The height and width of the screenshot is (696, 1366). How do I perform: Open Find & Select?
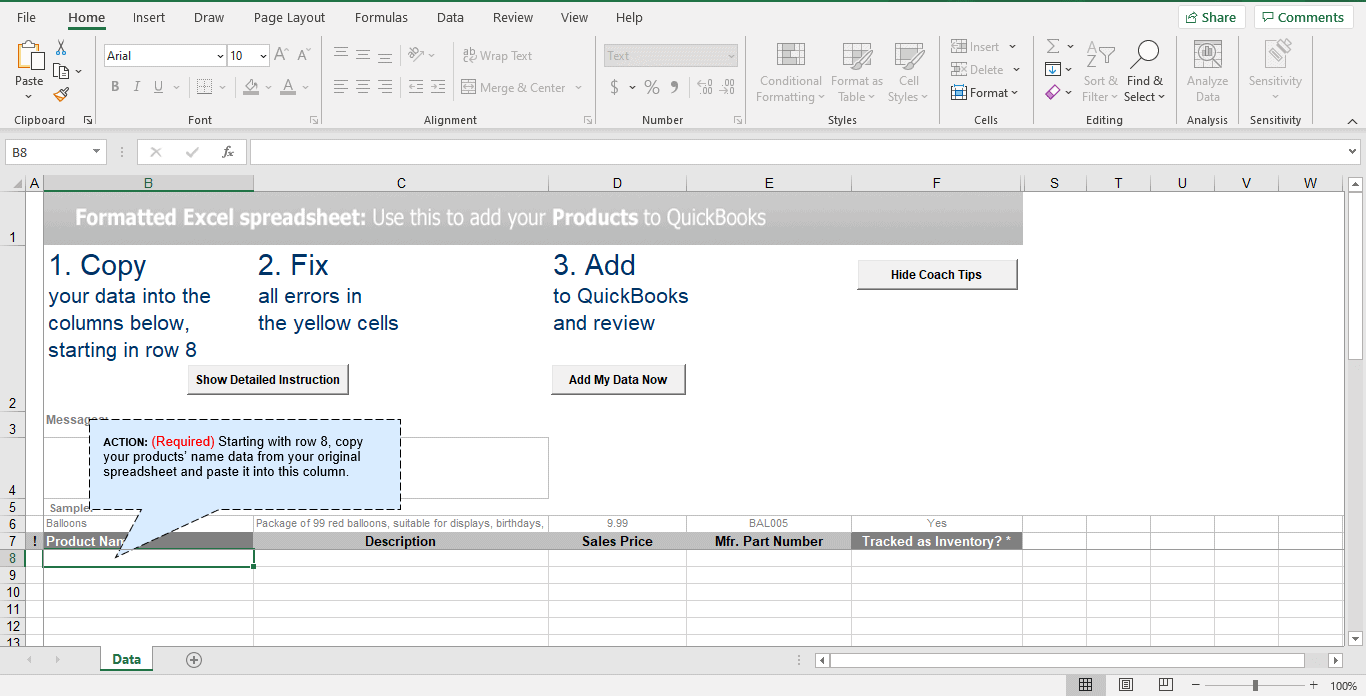(1145, 72)
